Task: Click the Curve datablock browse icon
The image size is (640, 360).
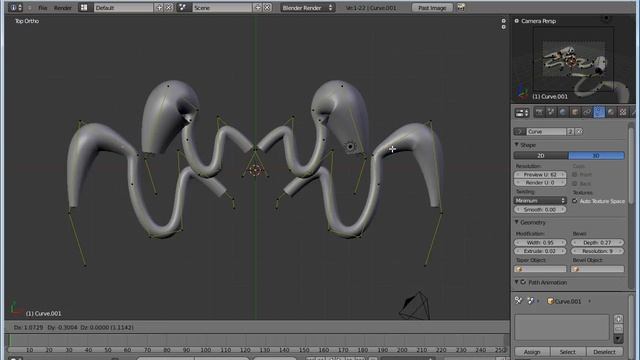Action: tap(520, 131)
